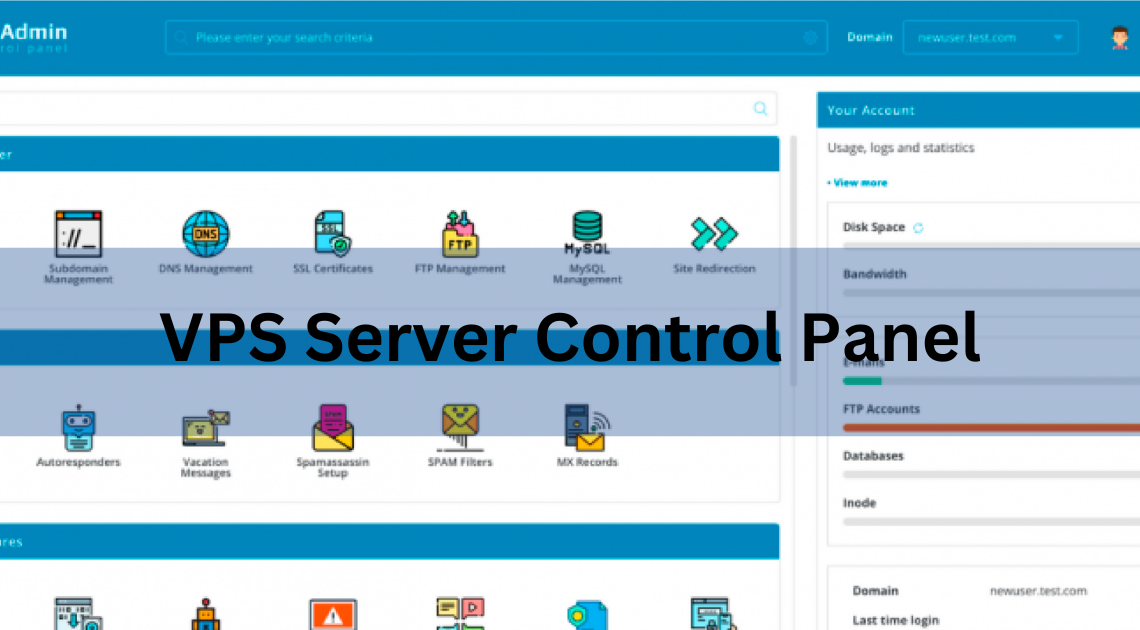Select the Site Redirection icon
Screen dimensions: 1140x630
tap(714, 232)
